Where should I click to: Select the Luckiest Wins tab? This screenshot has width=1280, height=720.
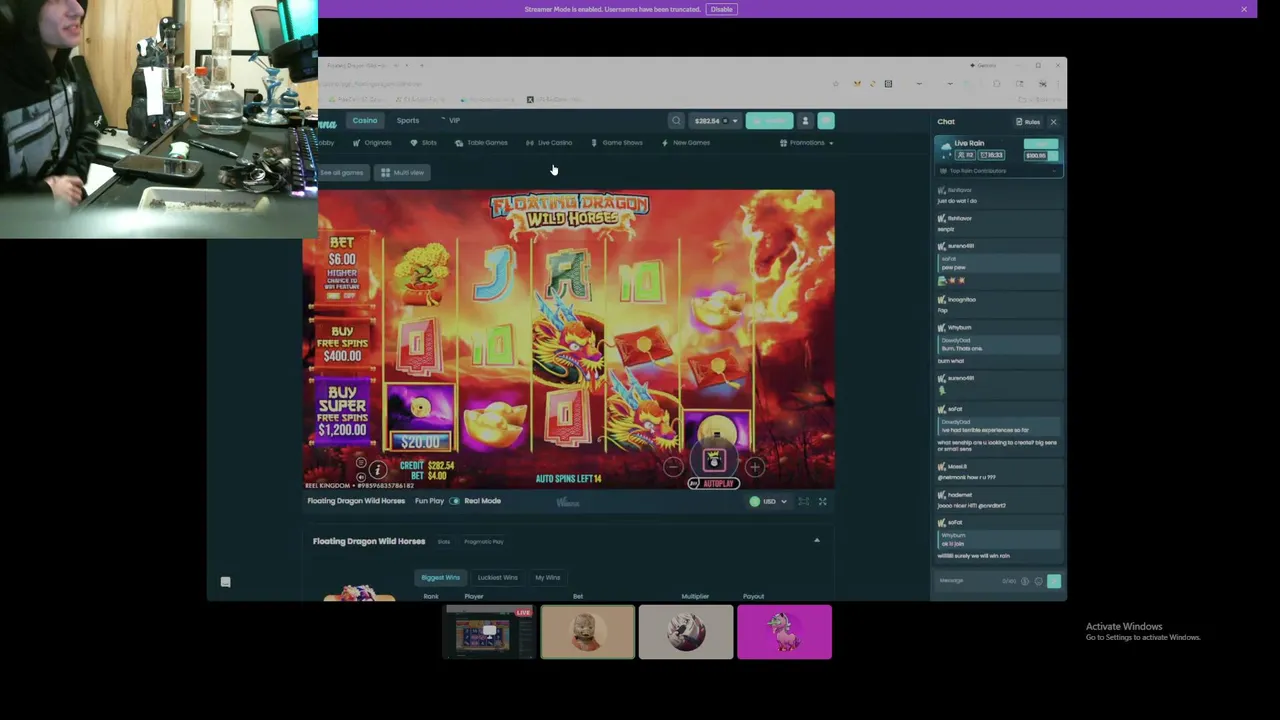coord(497,578)
